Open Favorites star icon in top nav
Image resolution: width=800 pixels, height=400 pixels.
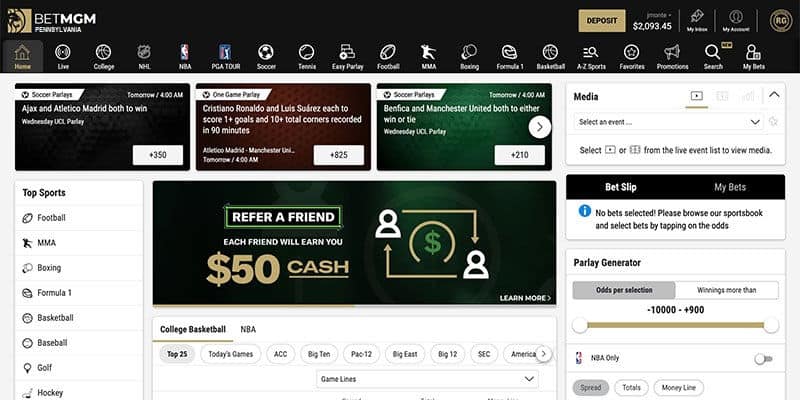(x=632, y=52)
